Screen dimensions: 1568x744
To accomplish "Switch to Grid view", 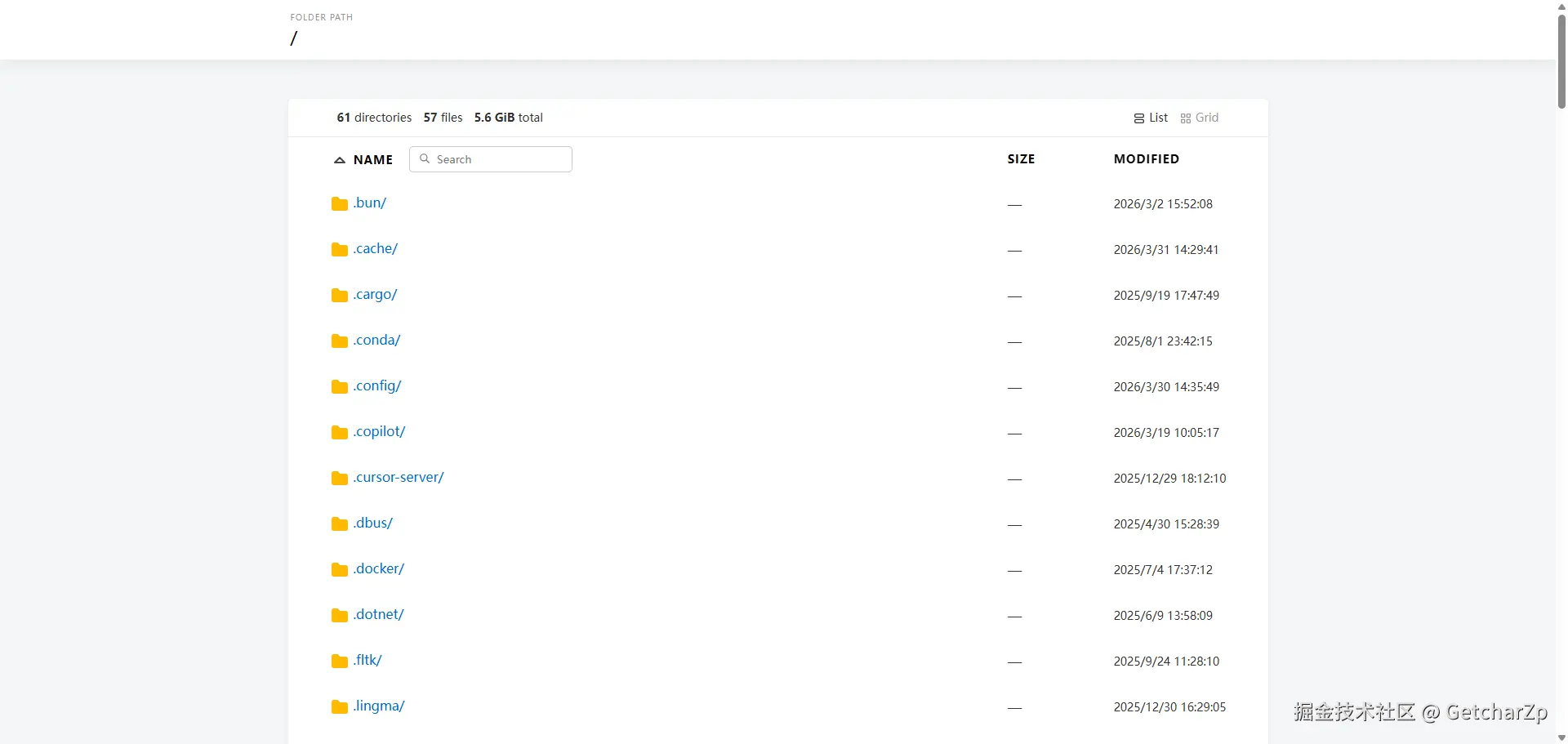I will [1199, 118].
